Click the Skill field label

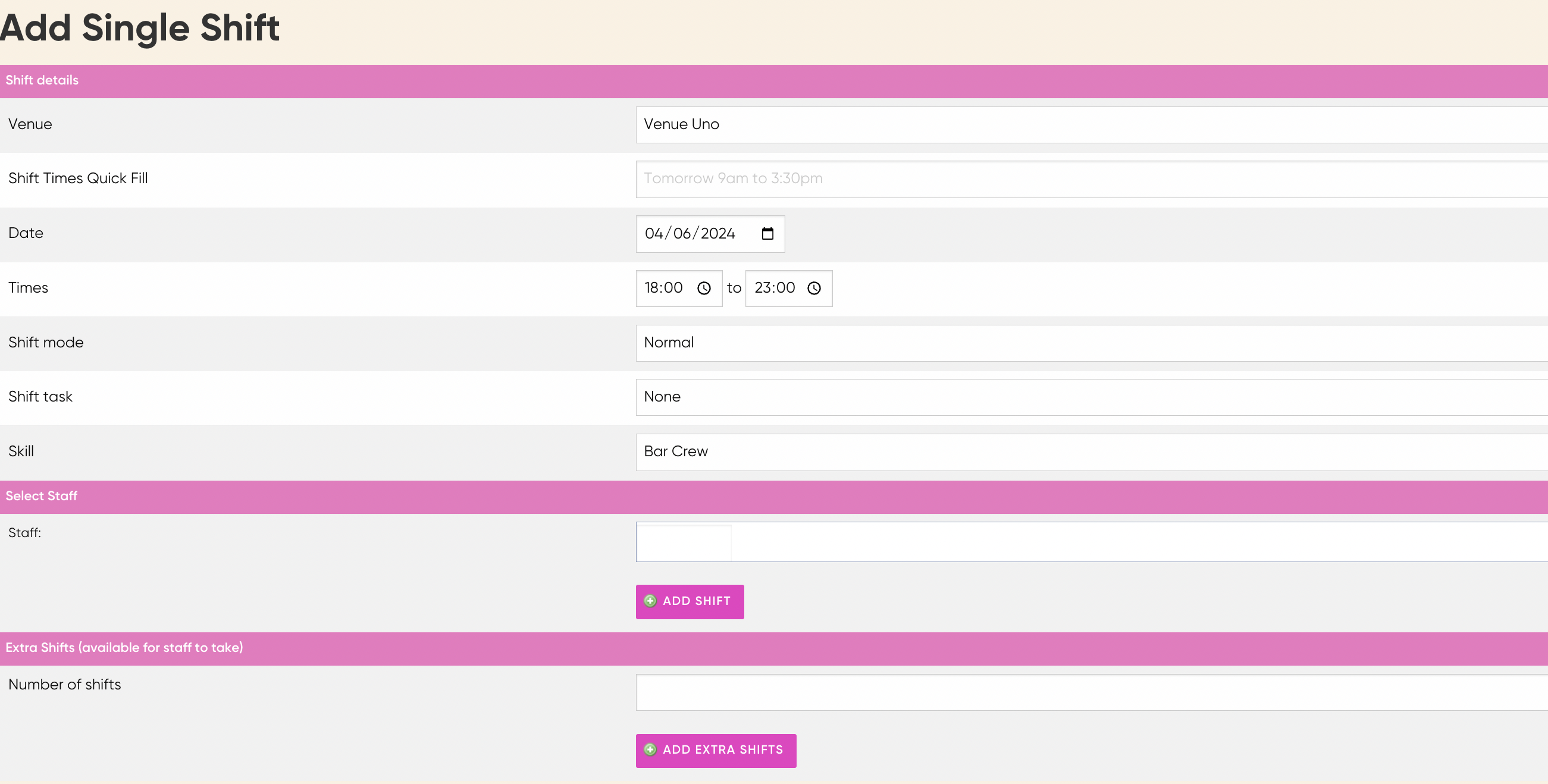21,451
